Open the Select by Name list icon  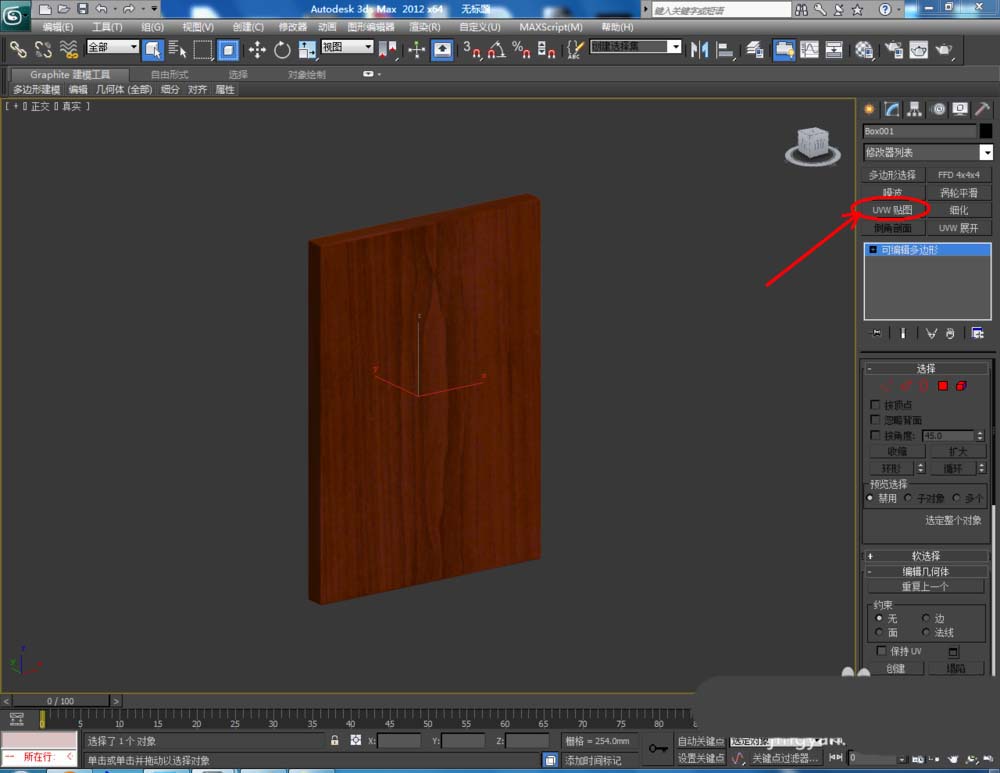click(x=177, y=49)
